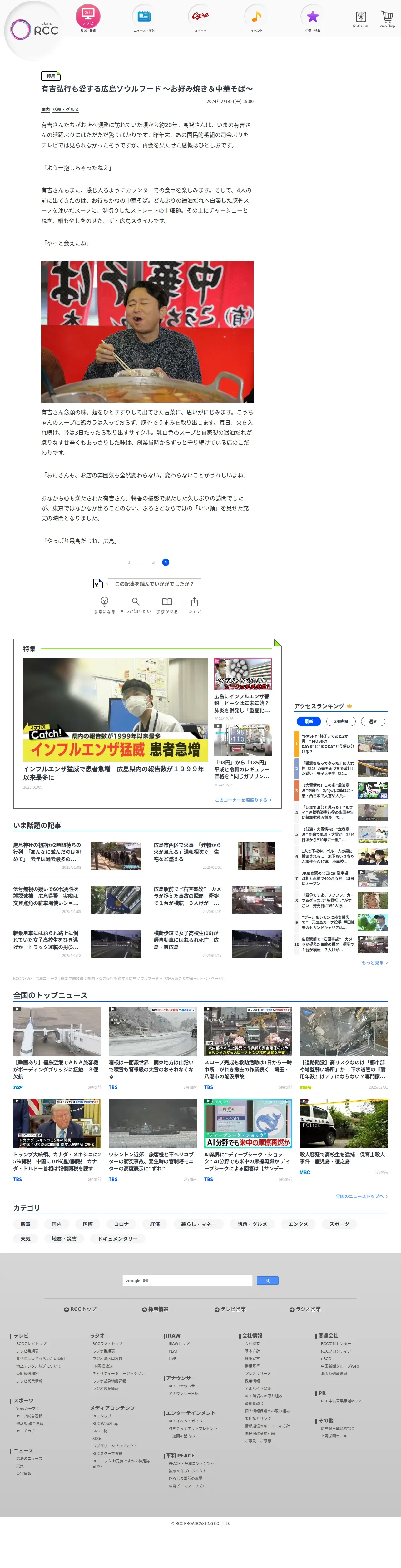Open RCC文化センター footer link
This screenshot has width=401, height=1568.
[x=336, y=1344]
